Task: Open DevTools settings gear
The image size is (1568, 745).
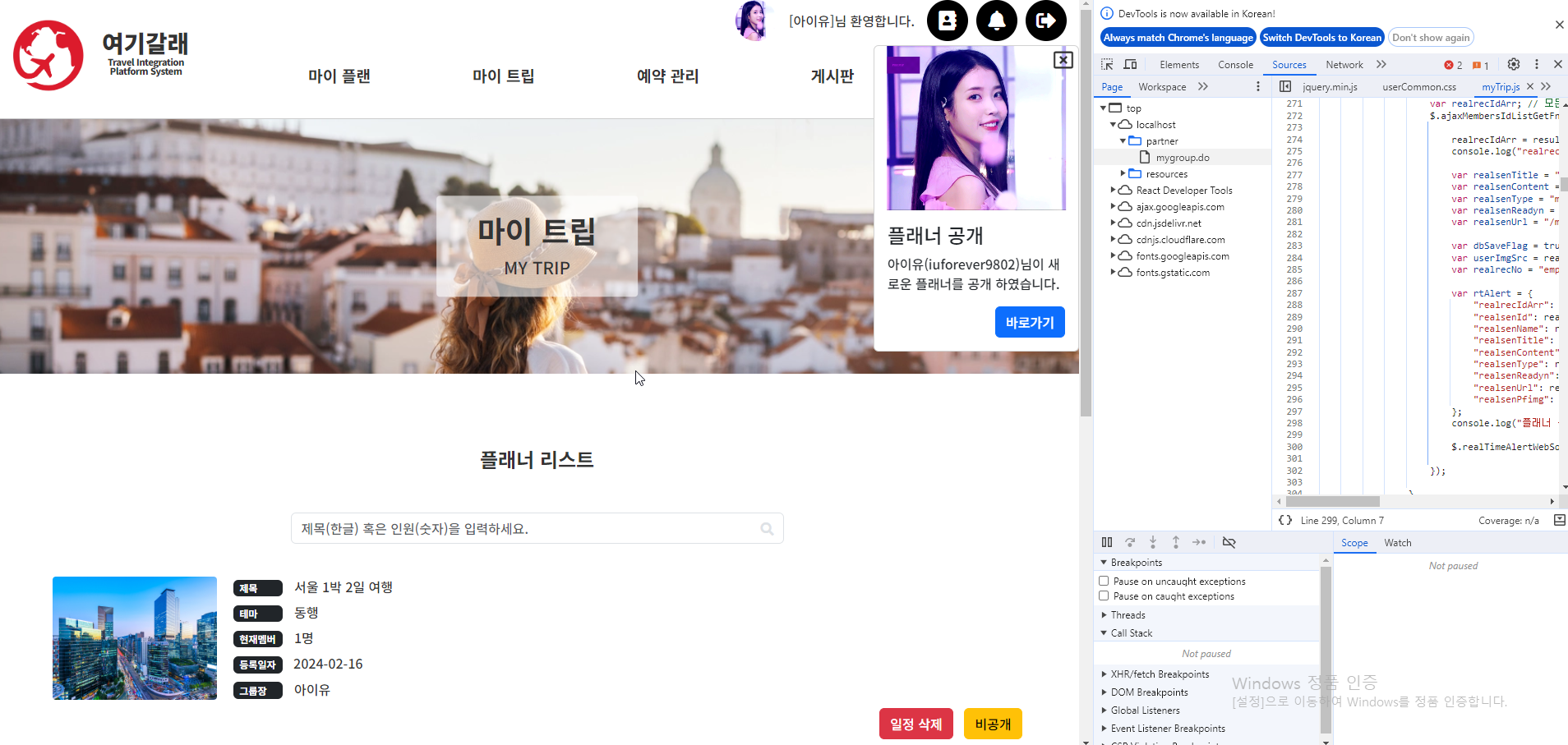Action: [1514, 64]
